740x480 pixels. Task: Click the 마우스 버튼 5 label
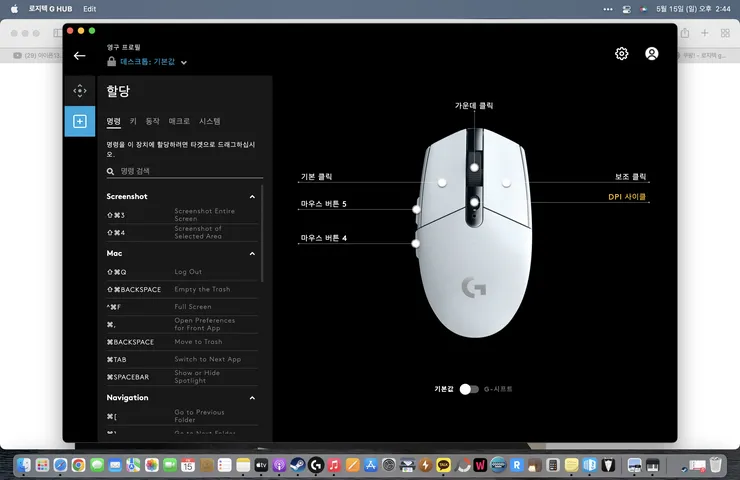323,204
